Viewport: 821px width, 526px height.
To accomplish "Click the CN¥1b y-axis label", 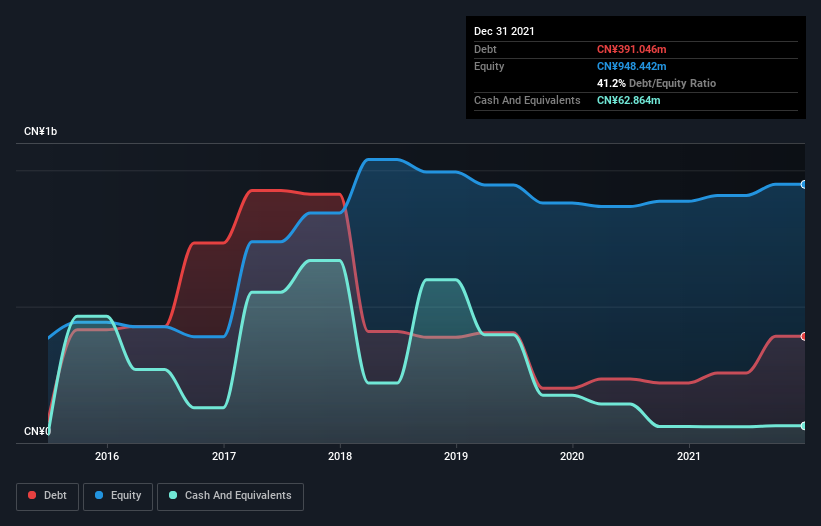I will 40,131.
